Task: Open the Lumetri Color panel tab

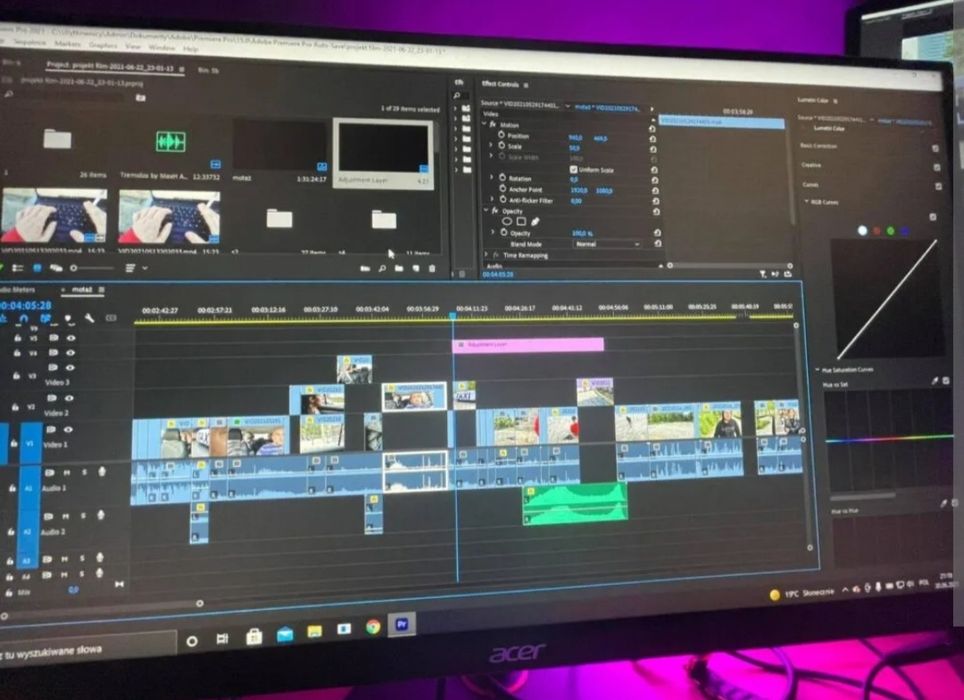Action: pos(813,100)
